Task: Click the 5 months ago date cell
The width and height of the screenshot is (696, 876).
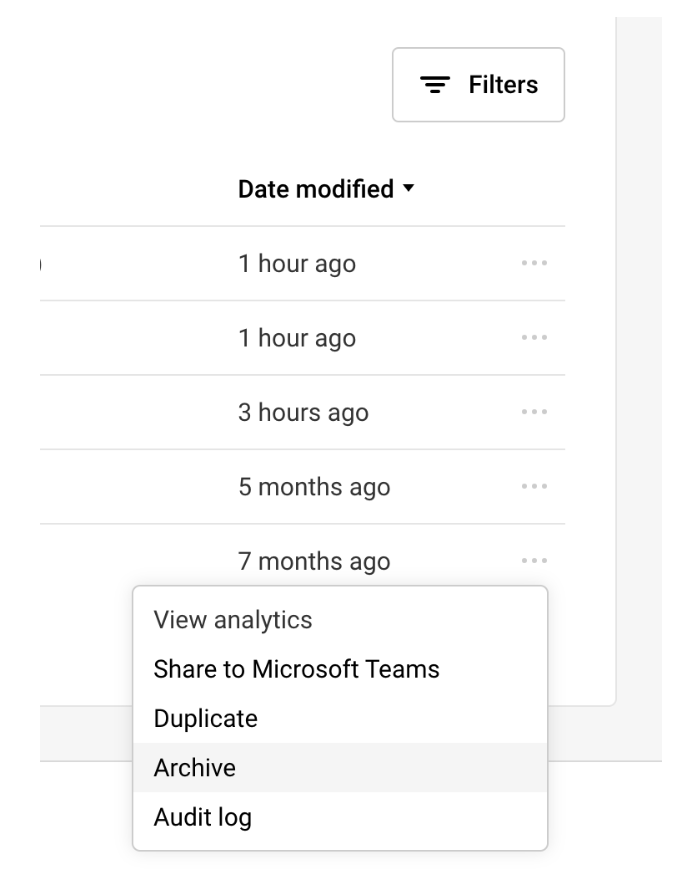Action: [314, 488]
